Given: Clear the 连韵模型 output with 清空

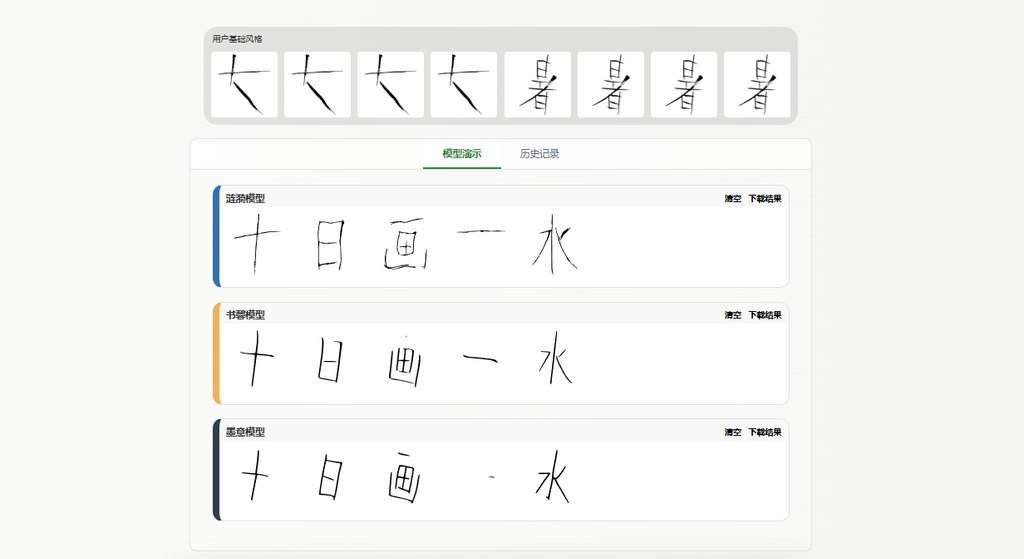Looking at the screenshot, I should (733, 199).
